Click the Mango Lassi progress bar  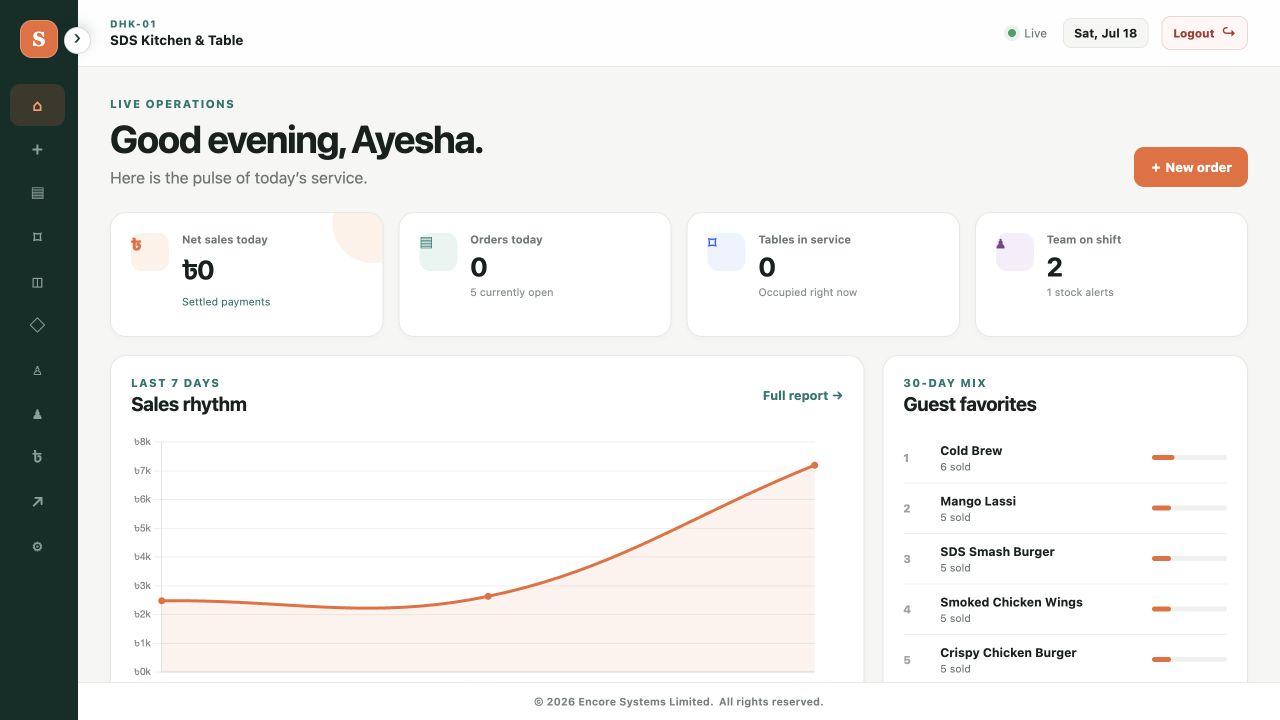pyautogui.click(x=1189, y=508)
